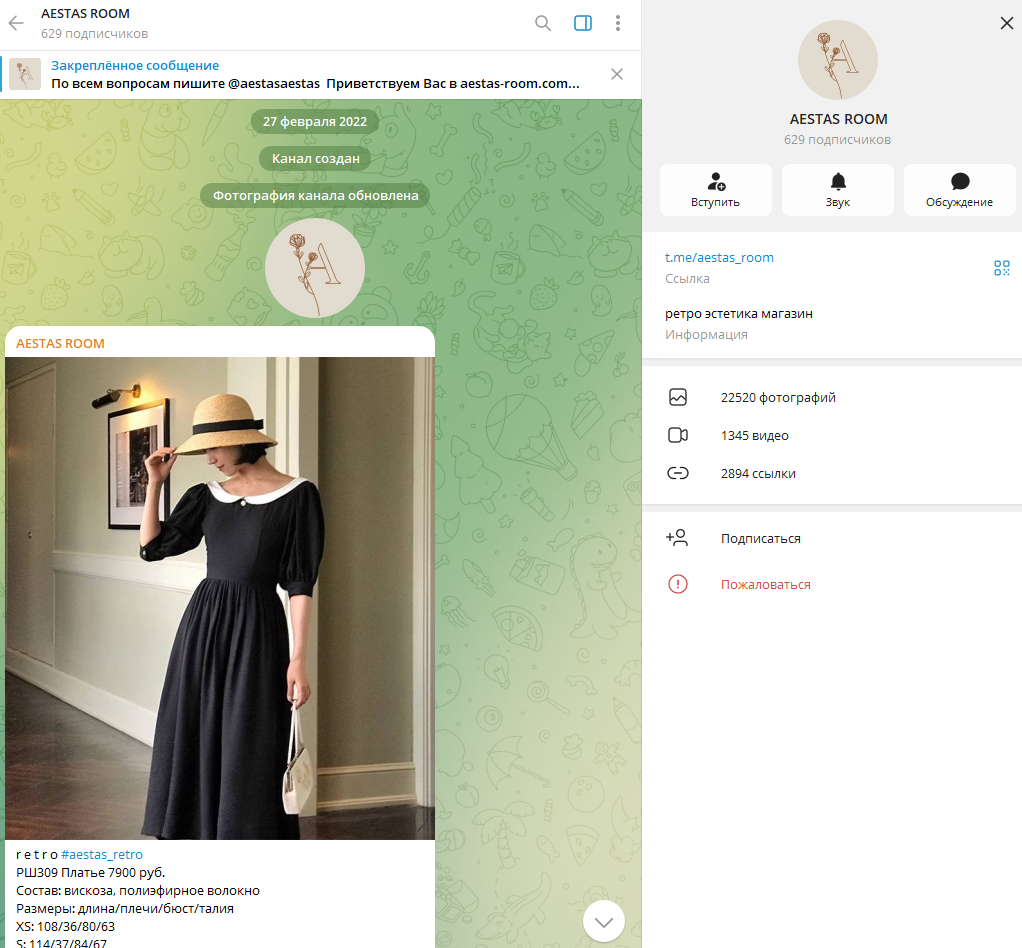Click the 'AESTAS ROOM' post author name
This screenshot has height=948, width=1022.
[60, 344]
